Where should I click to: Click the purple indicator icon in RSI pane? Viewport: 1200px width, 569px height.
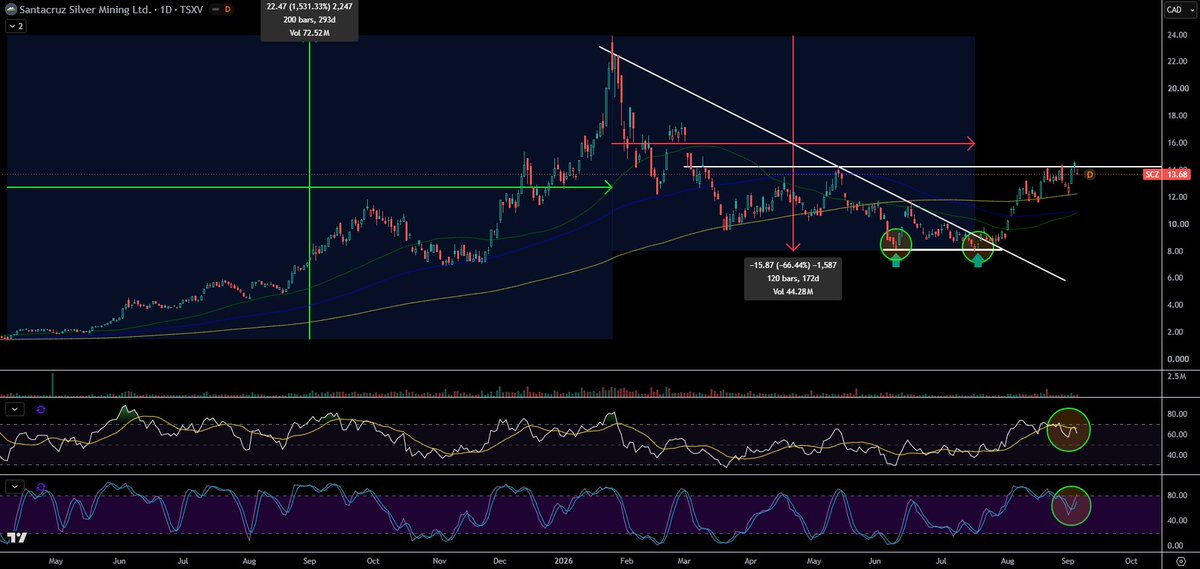point(40,409)
